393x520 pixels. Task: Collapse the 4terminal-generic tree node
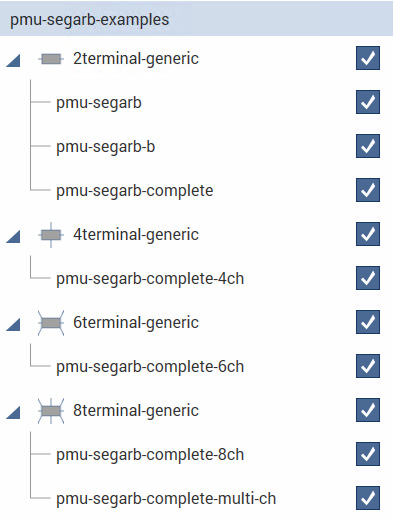(x=13, y=237)
